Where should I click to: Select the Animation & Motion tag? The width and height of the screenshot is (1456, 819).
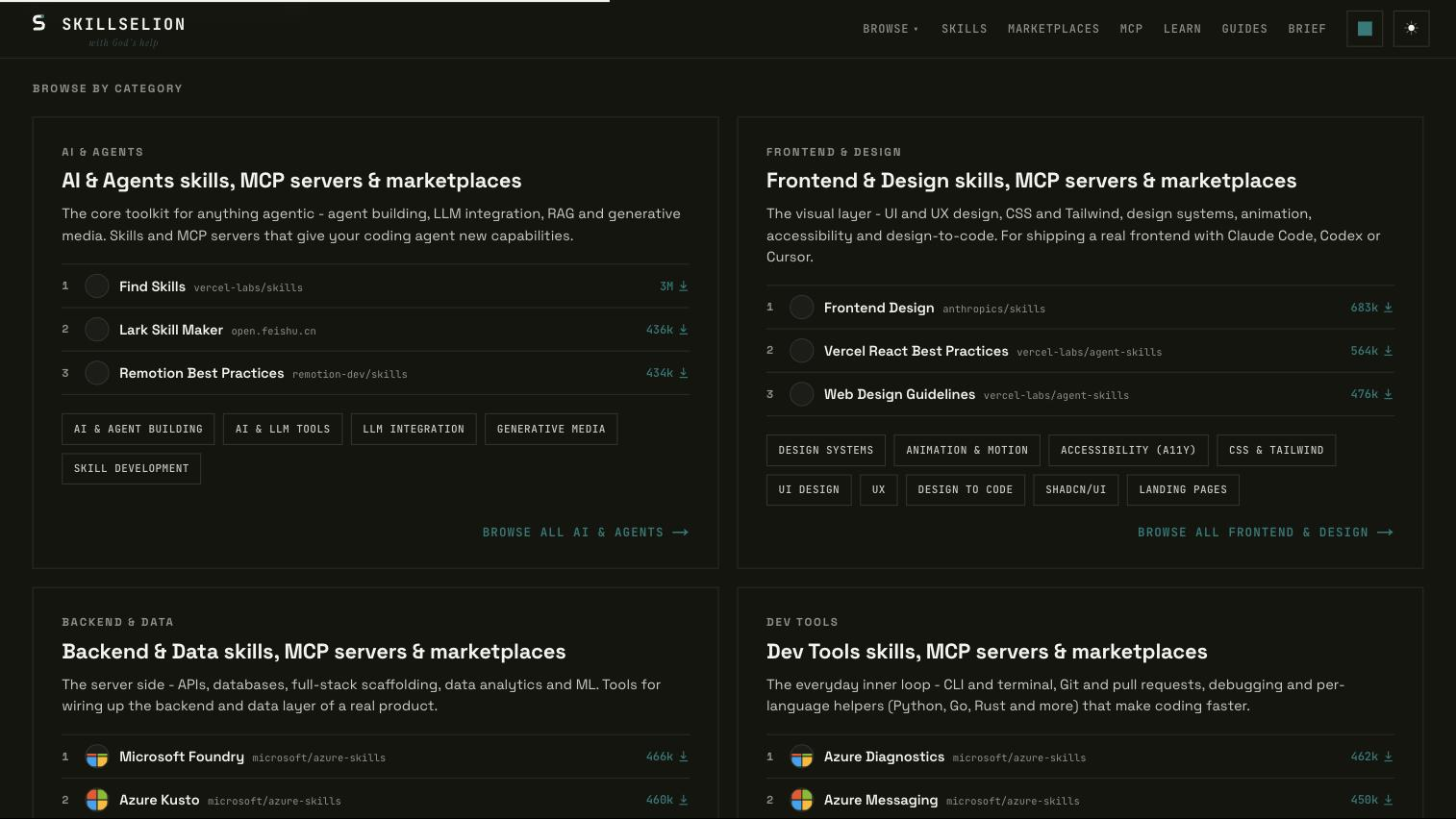[x=967, y=450]
